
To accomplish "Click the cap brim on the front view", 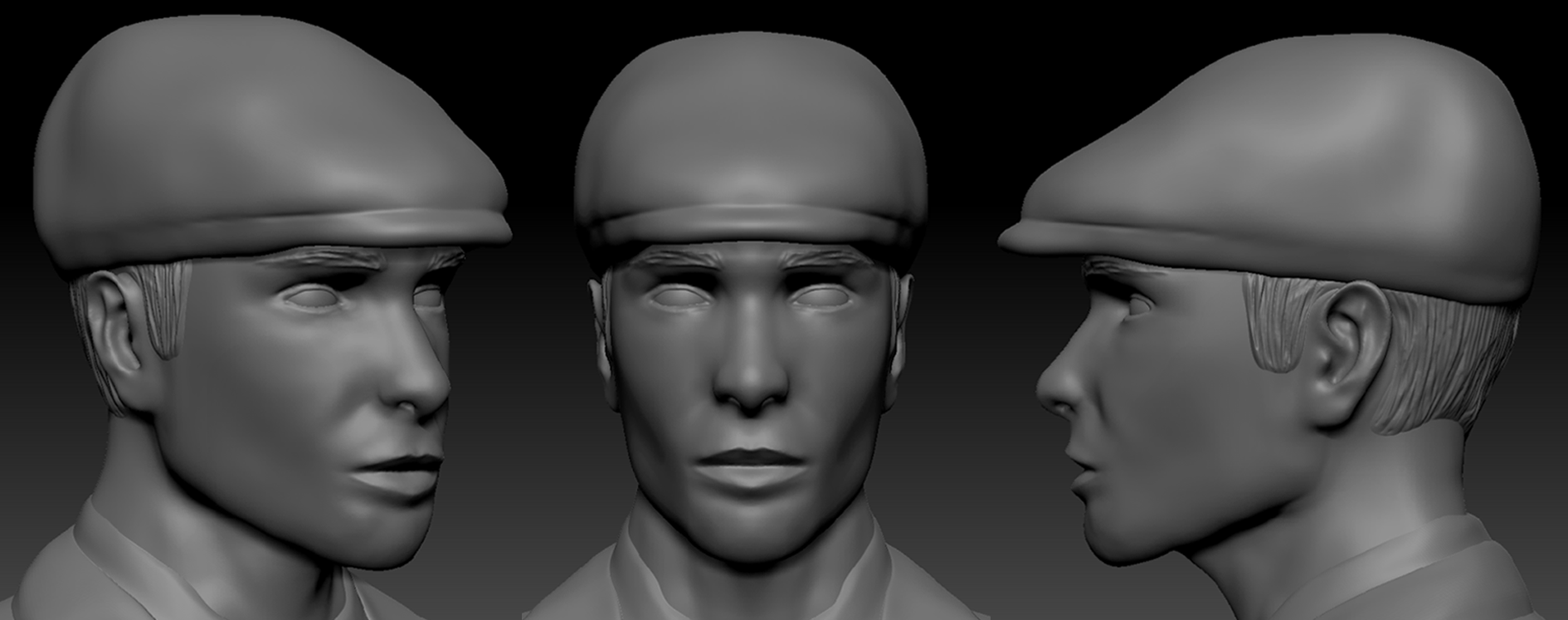I will 751,222.
